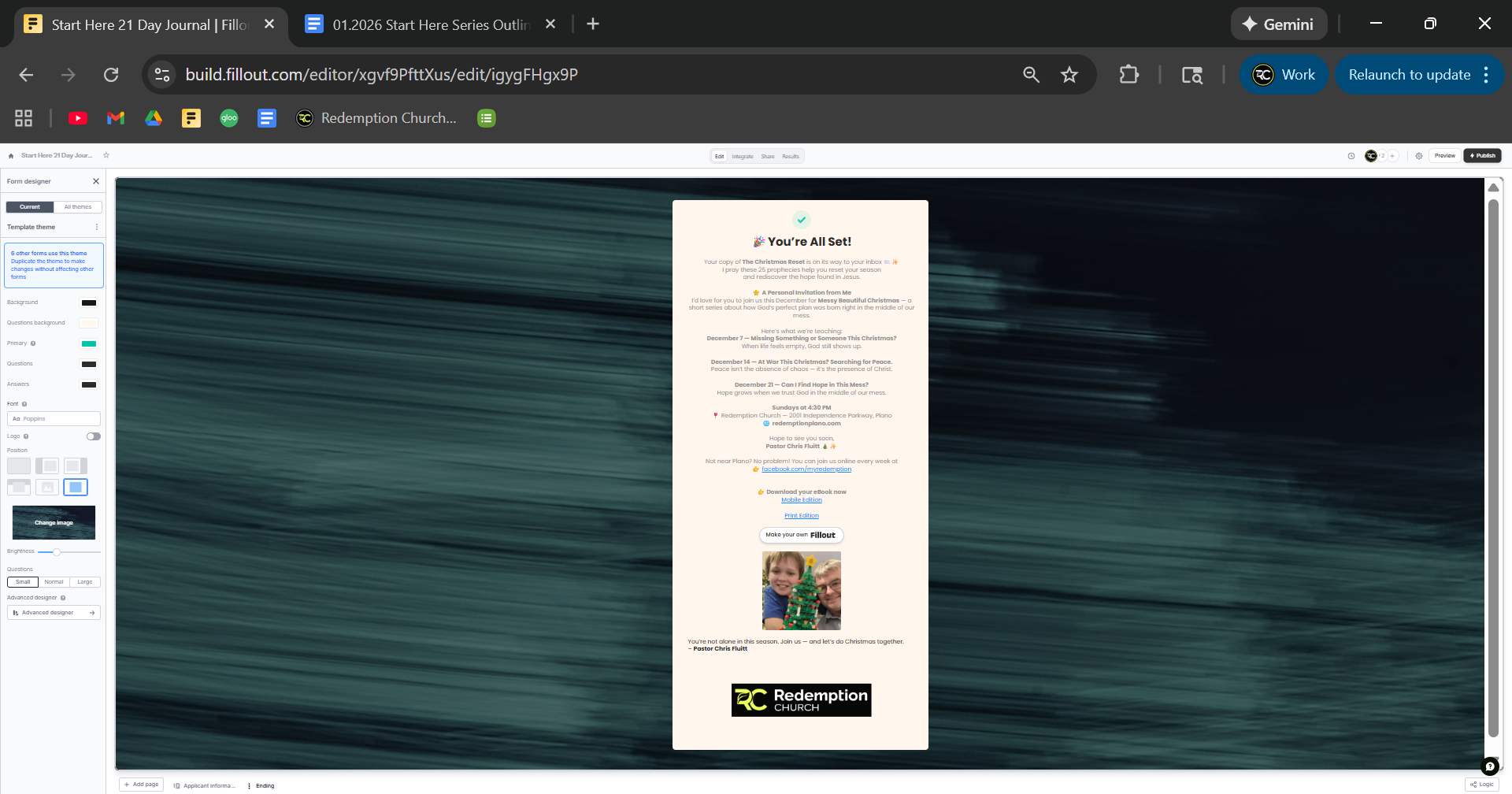Viewport: 1512px width, 794px height.
Task: Open the Integrate tab
Action: click(x=742, y=157)
